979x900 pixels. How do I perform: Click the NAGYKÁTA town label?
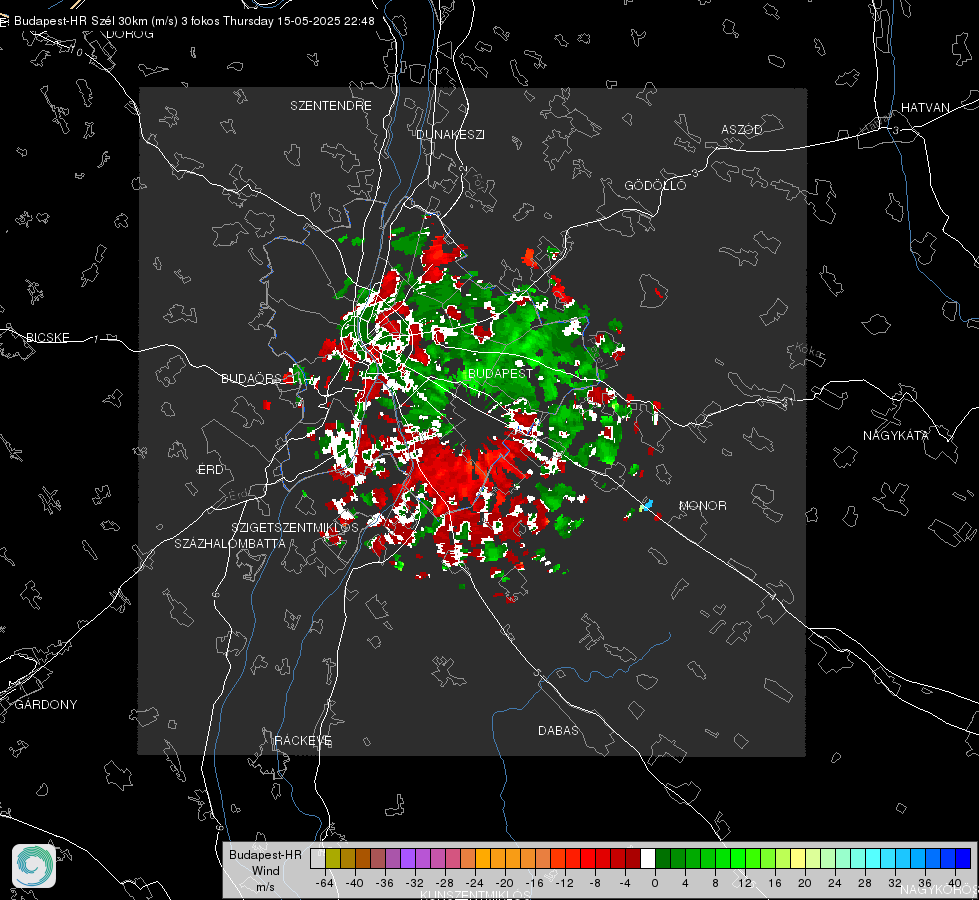tap(896, 435)
